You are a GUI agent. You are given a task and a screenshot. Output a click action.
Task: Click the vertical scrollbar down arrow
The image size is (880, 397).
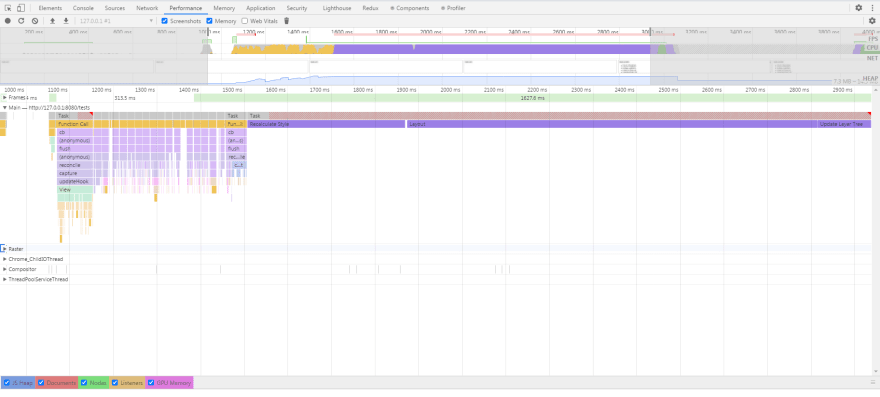[x=876, y=371]
